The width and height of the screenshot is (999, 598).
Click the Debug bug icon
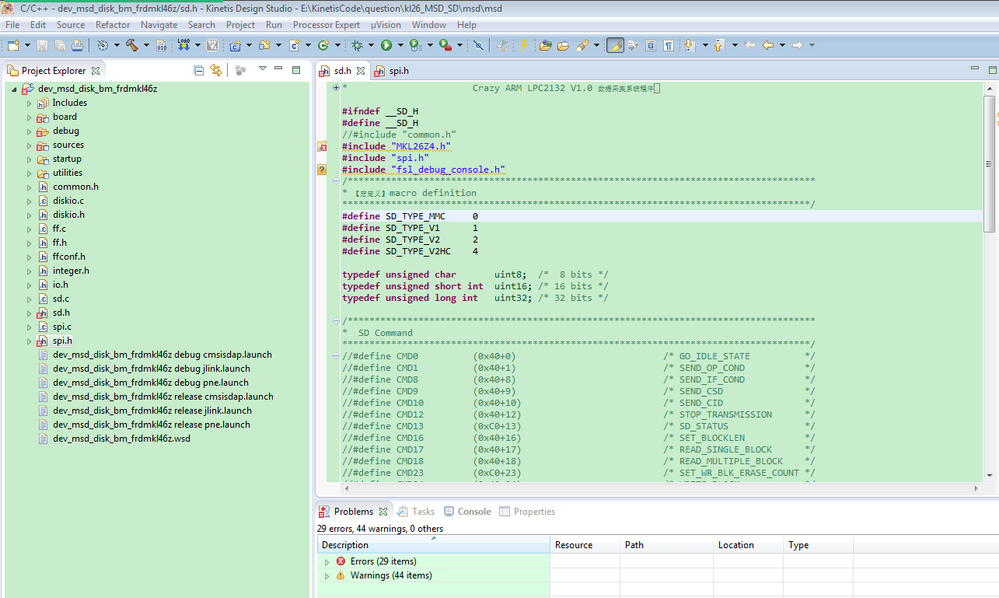click(x=358, y=45)
